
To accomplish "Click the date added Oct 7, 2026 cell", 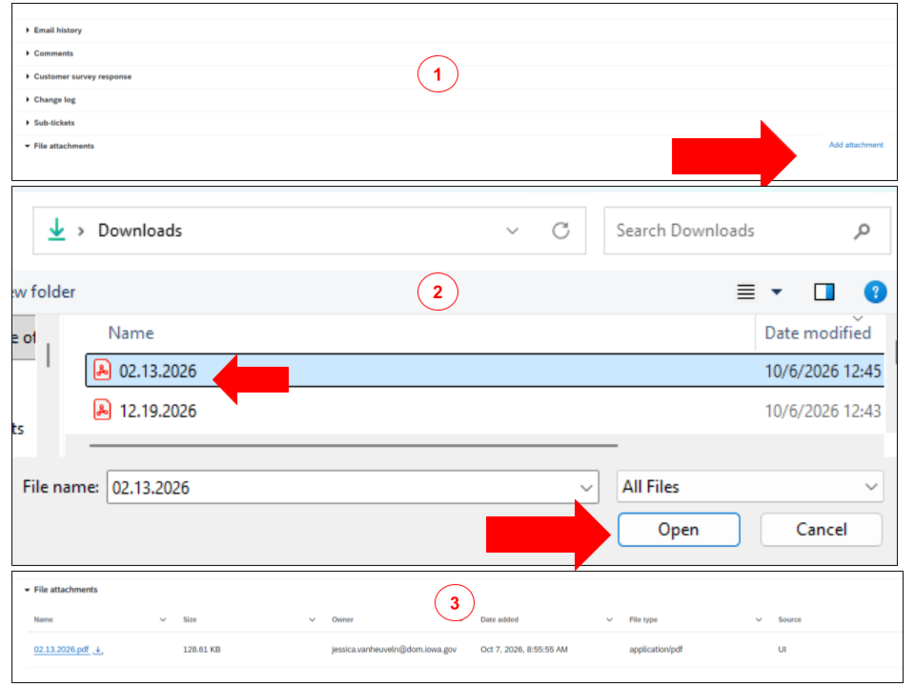I will [x=524, y=649].
